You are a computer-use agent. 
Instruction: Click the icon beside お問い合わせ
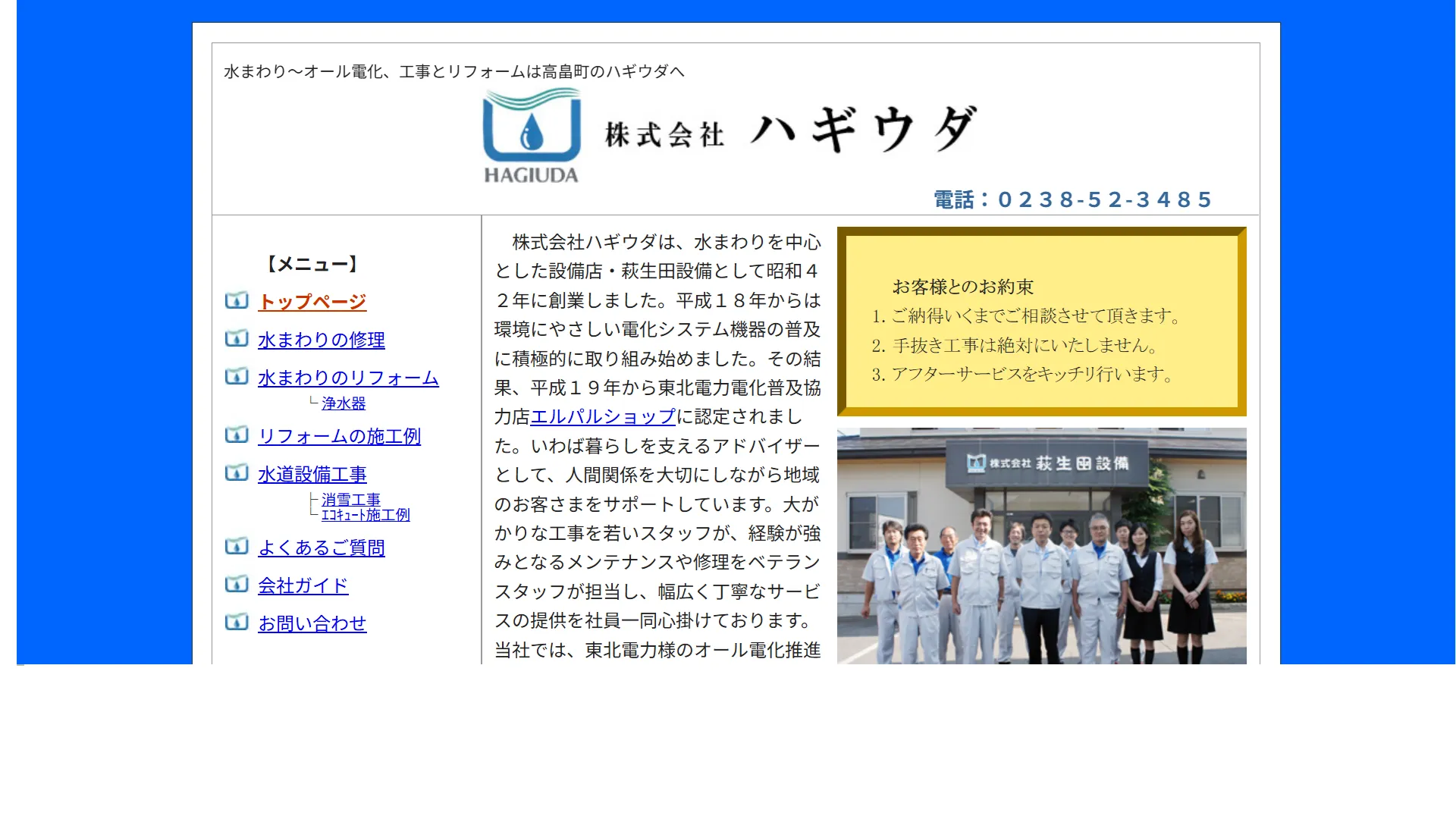(237, 623)
